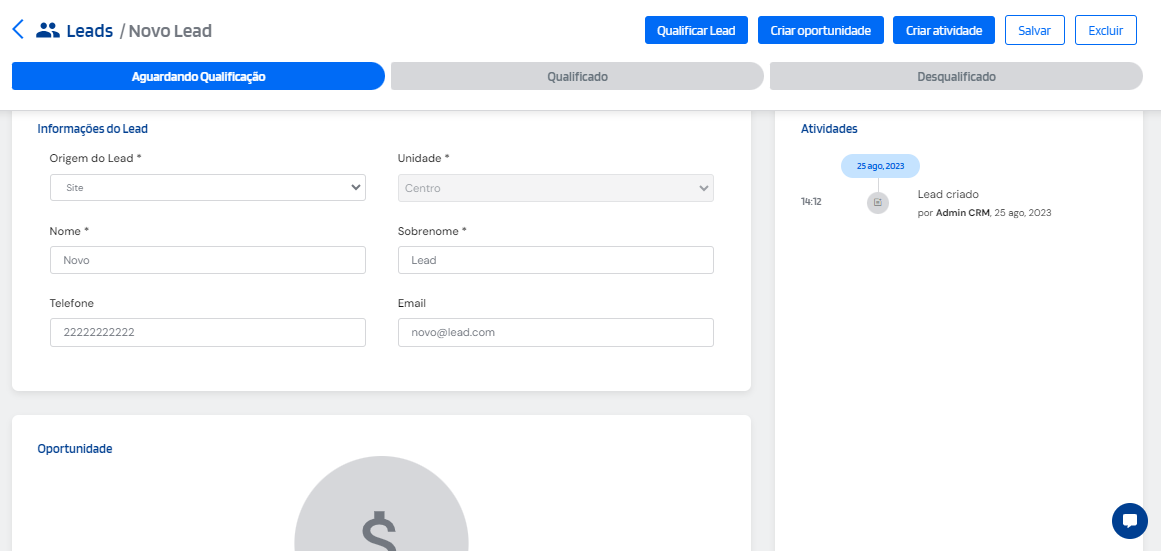Screen dimensions: 1161x551
Task: Click the Qualificar Lead button
Action: (x=696, y=30)
